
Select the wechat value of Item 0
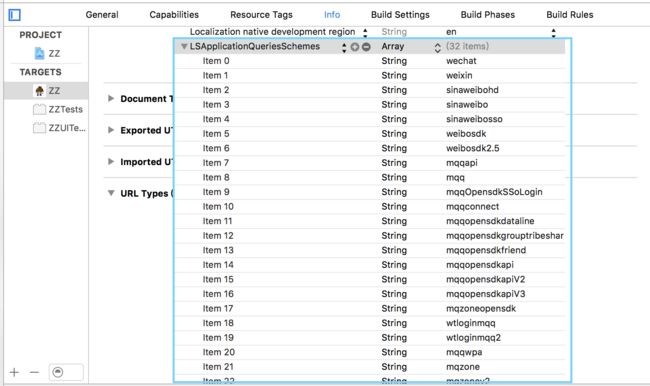461,61
